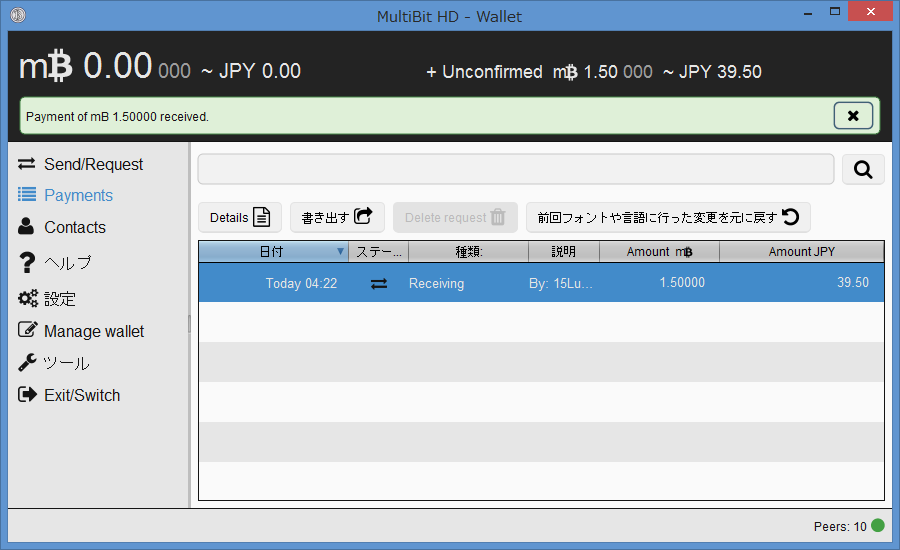
Task: Focus the payments search field
Action: coord(515,169)
